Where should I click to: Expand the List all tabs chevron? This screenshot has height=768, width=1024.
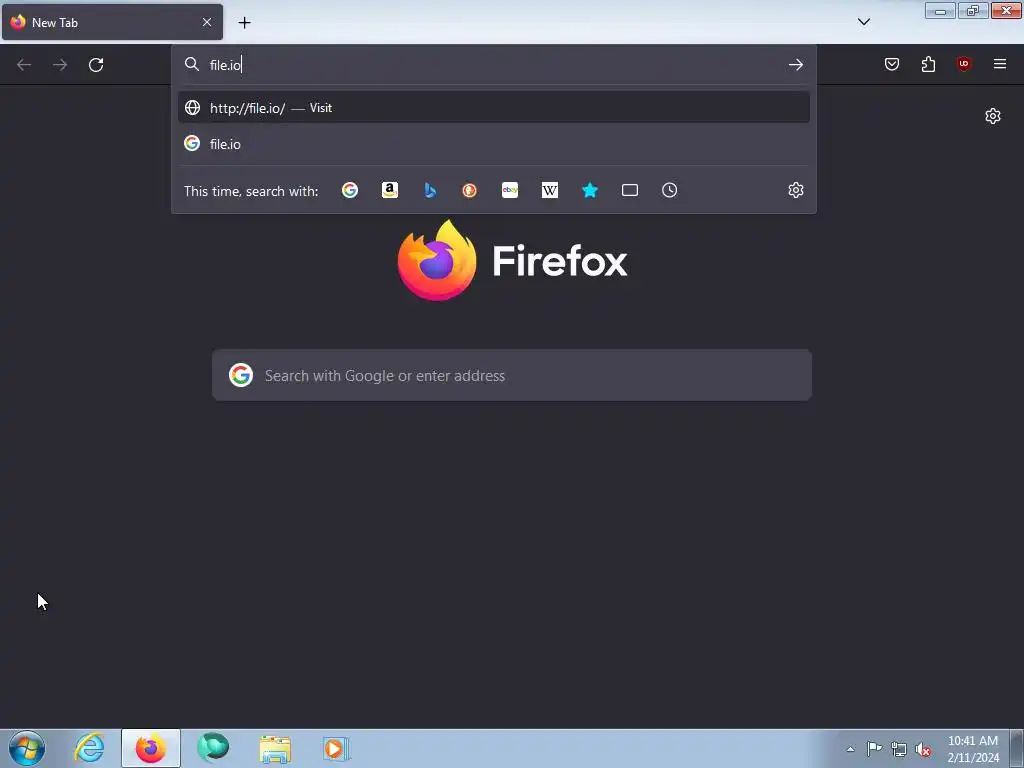pos(863,22)
